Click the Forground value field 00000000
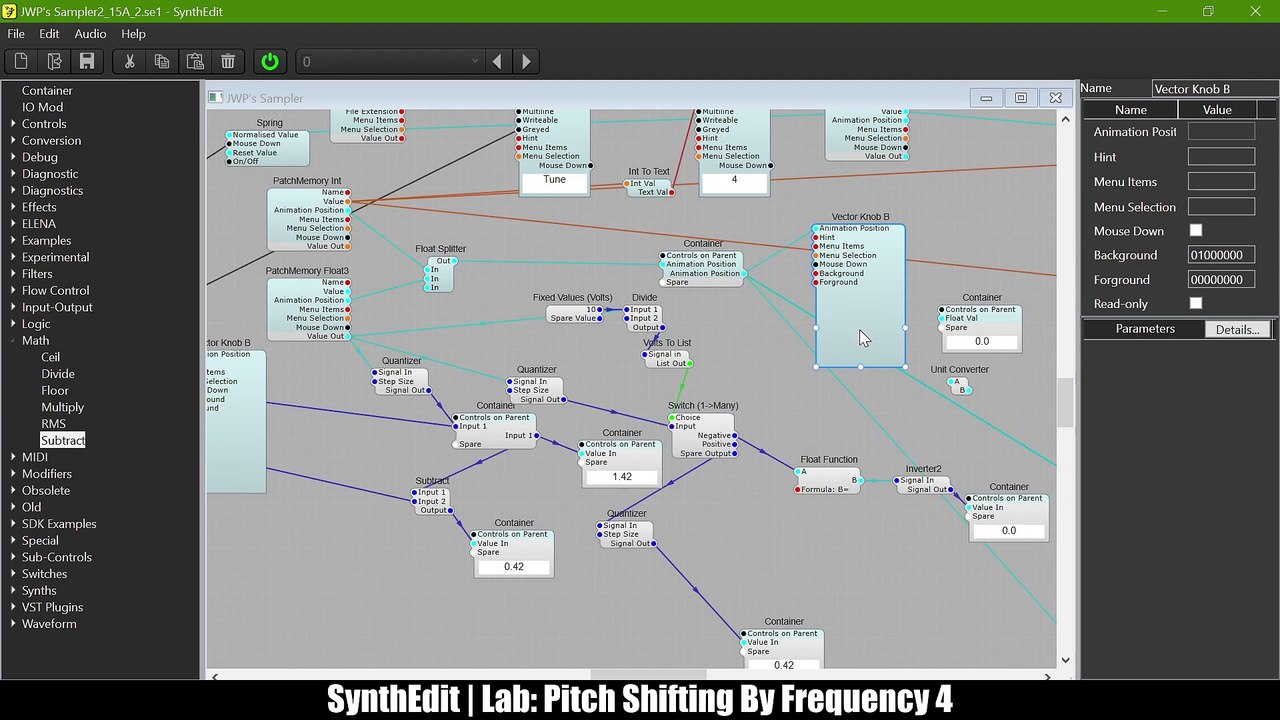 click(x=1221, y=280)
